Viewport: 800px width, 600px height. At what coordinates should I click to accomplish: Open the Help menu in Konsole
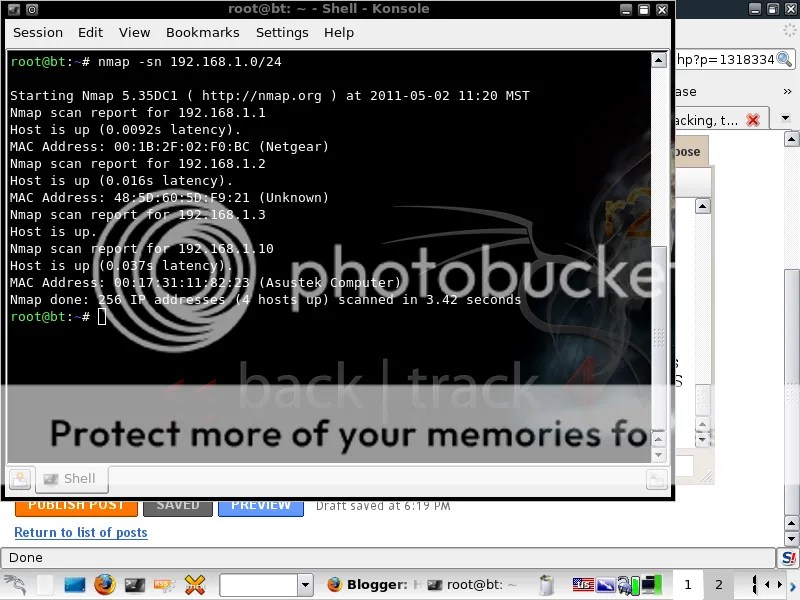pos(339,33)
